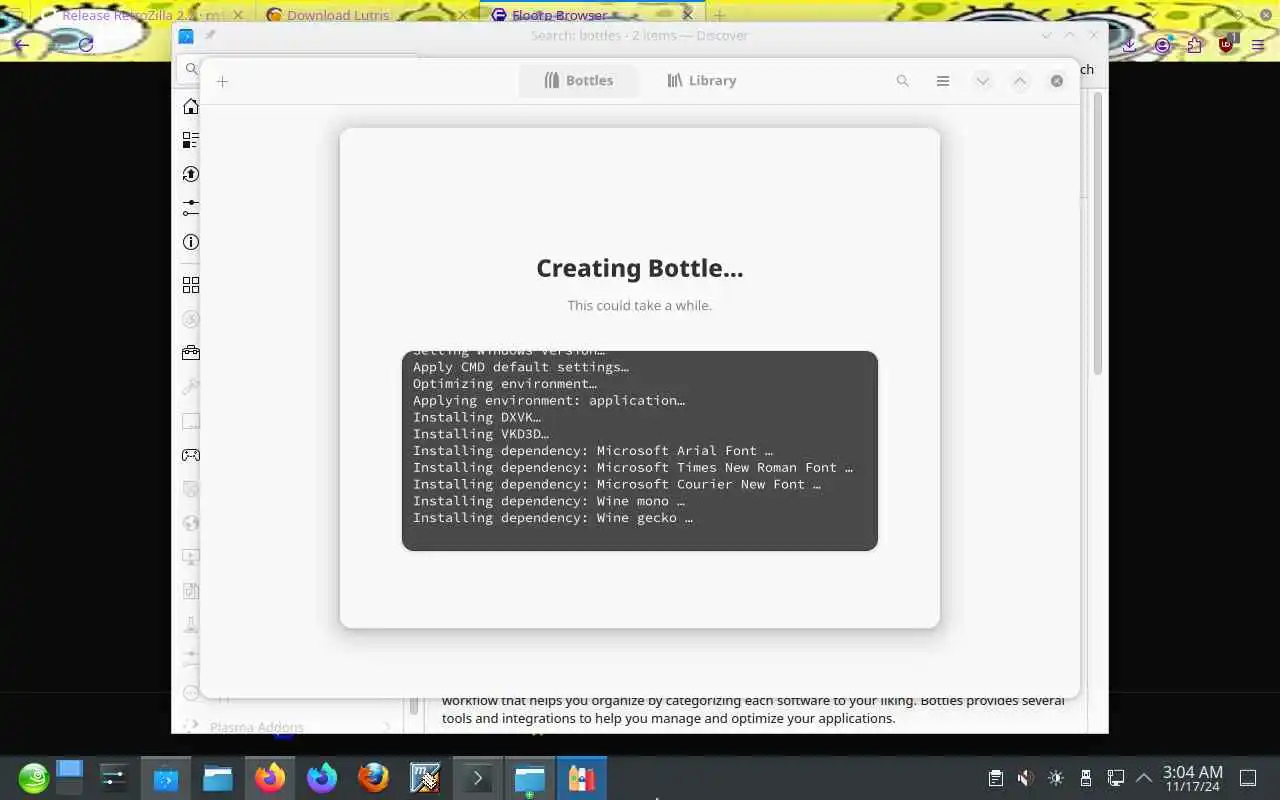The image size is (1280, 800).
Task: Select the Games gamepad icon in Discover sidebar
Action: tap(190, 455)
